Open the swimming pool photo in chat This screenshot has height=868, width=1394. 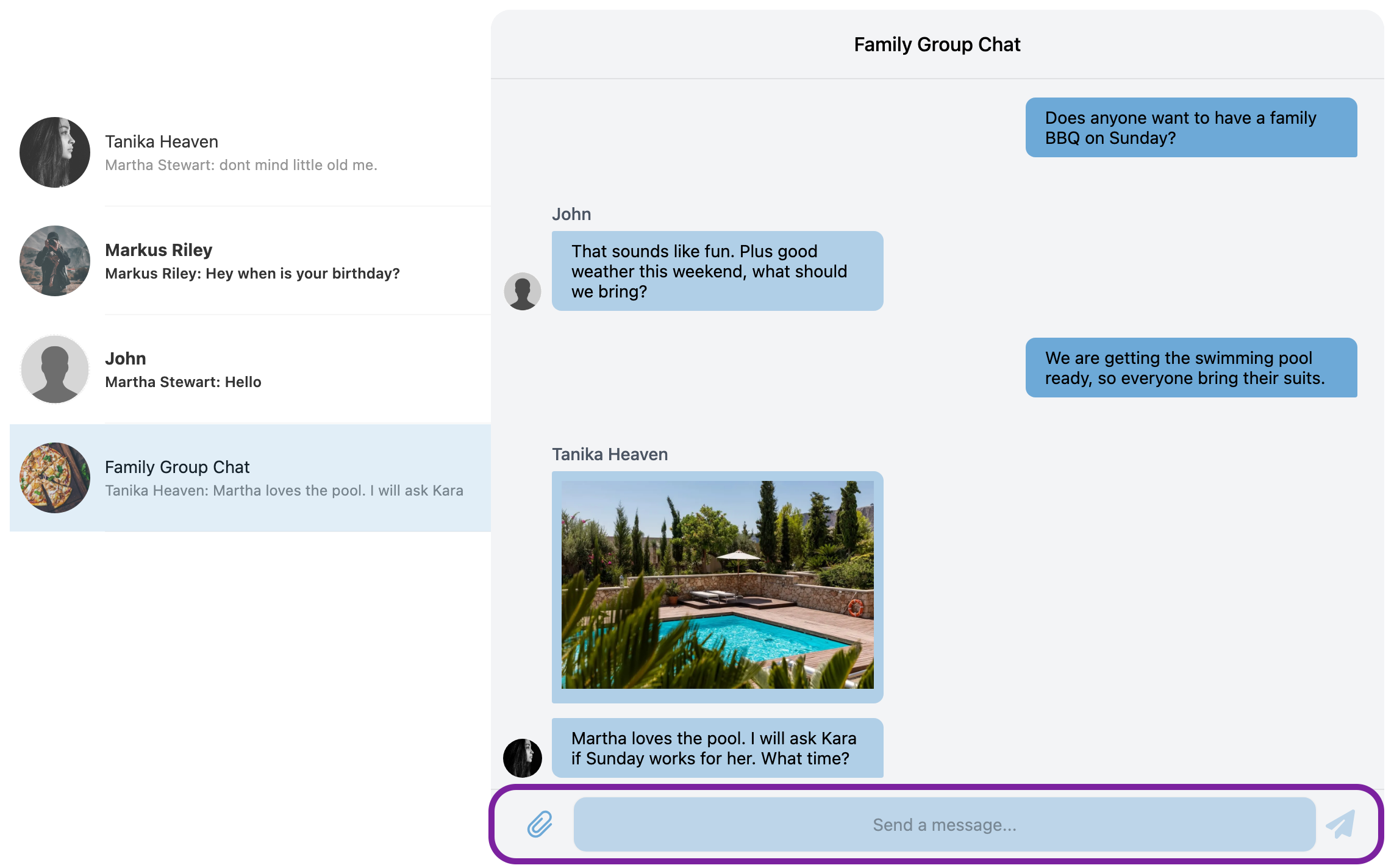pos(717,585)
